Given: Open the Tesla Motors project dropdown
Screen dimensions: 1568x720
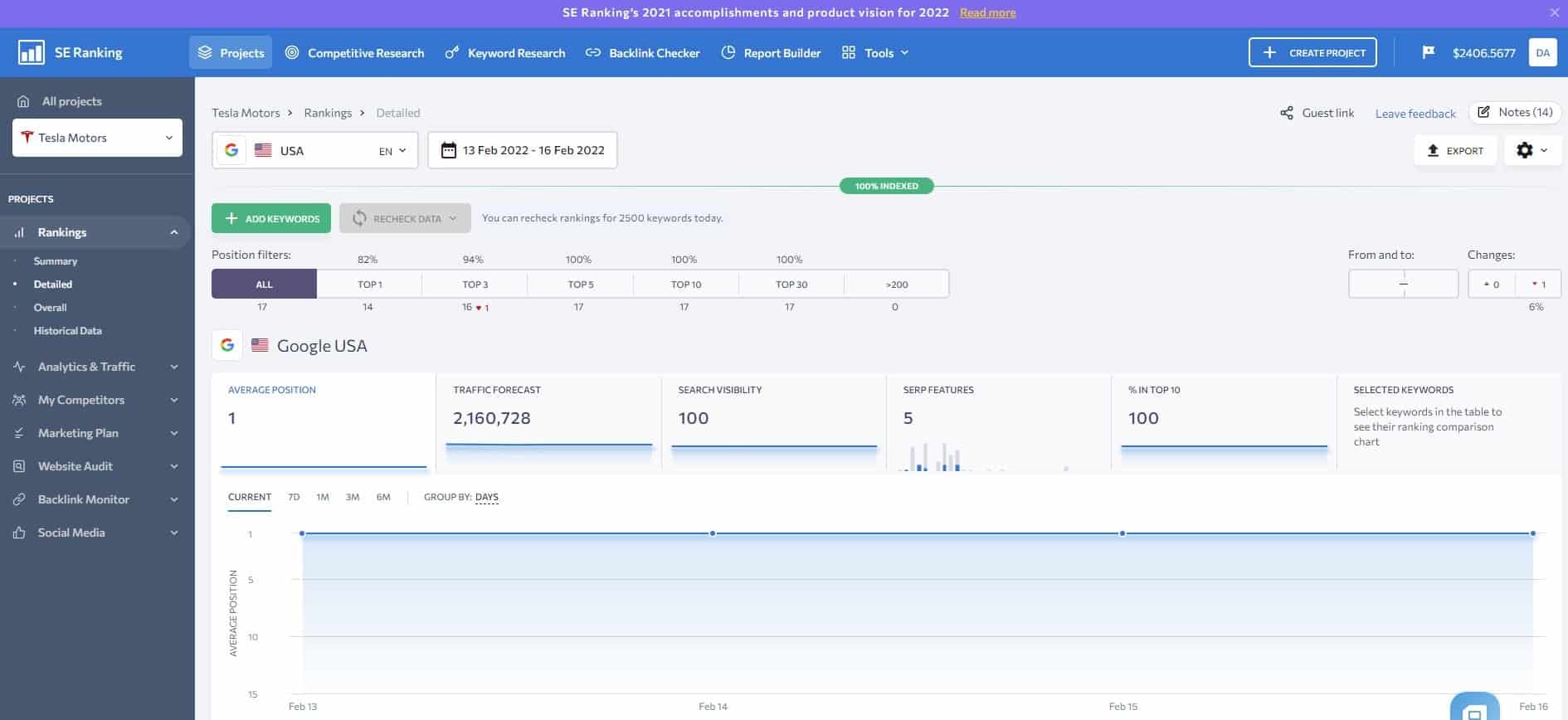Looking at the screenshot, I should tap(97, 138).
